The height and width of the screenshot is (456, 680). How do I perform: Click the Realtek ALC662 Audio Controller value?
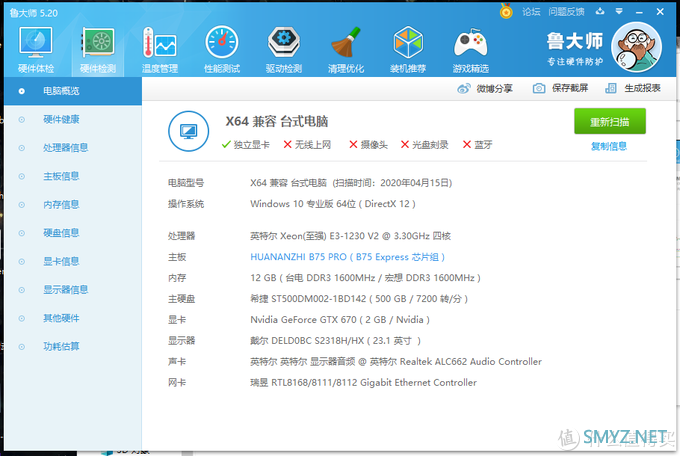pyautogui.click(x=396, y=362)
